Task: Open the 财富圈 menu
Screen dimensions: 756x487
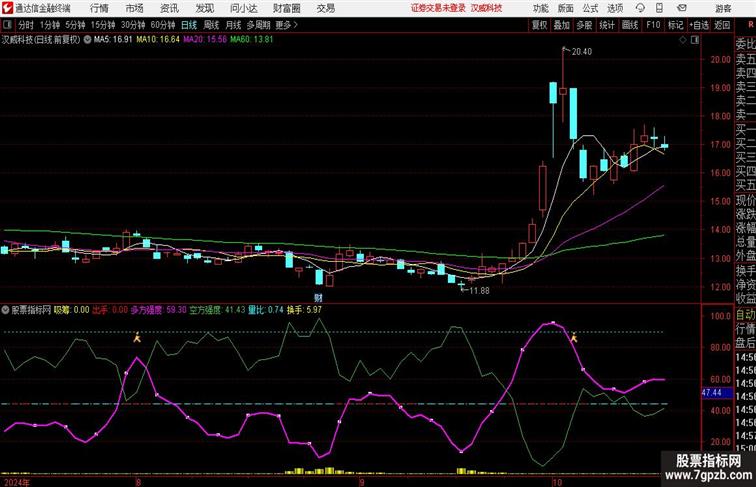Action: 286,8
